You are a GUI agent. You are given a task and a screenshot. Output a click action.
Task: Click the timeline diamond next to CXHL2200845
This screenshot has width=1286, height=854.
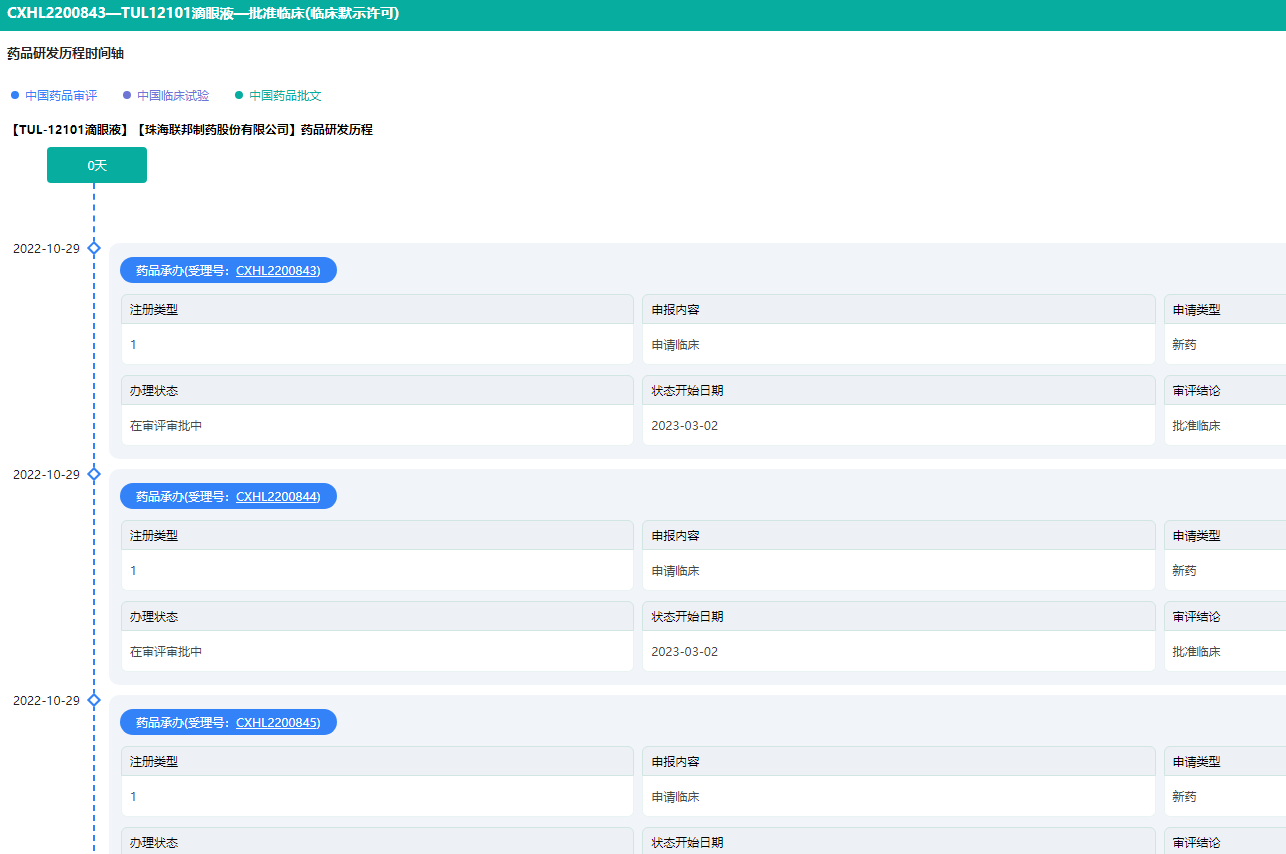pos(94,700)
